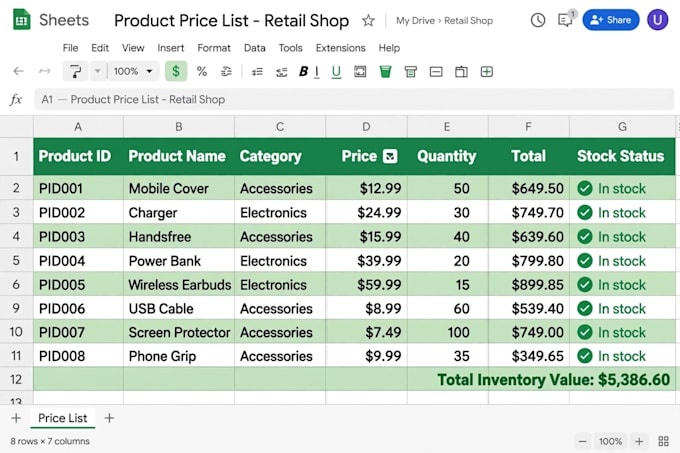Open the Edit menu

100,48
